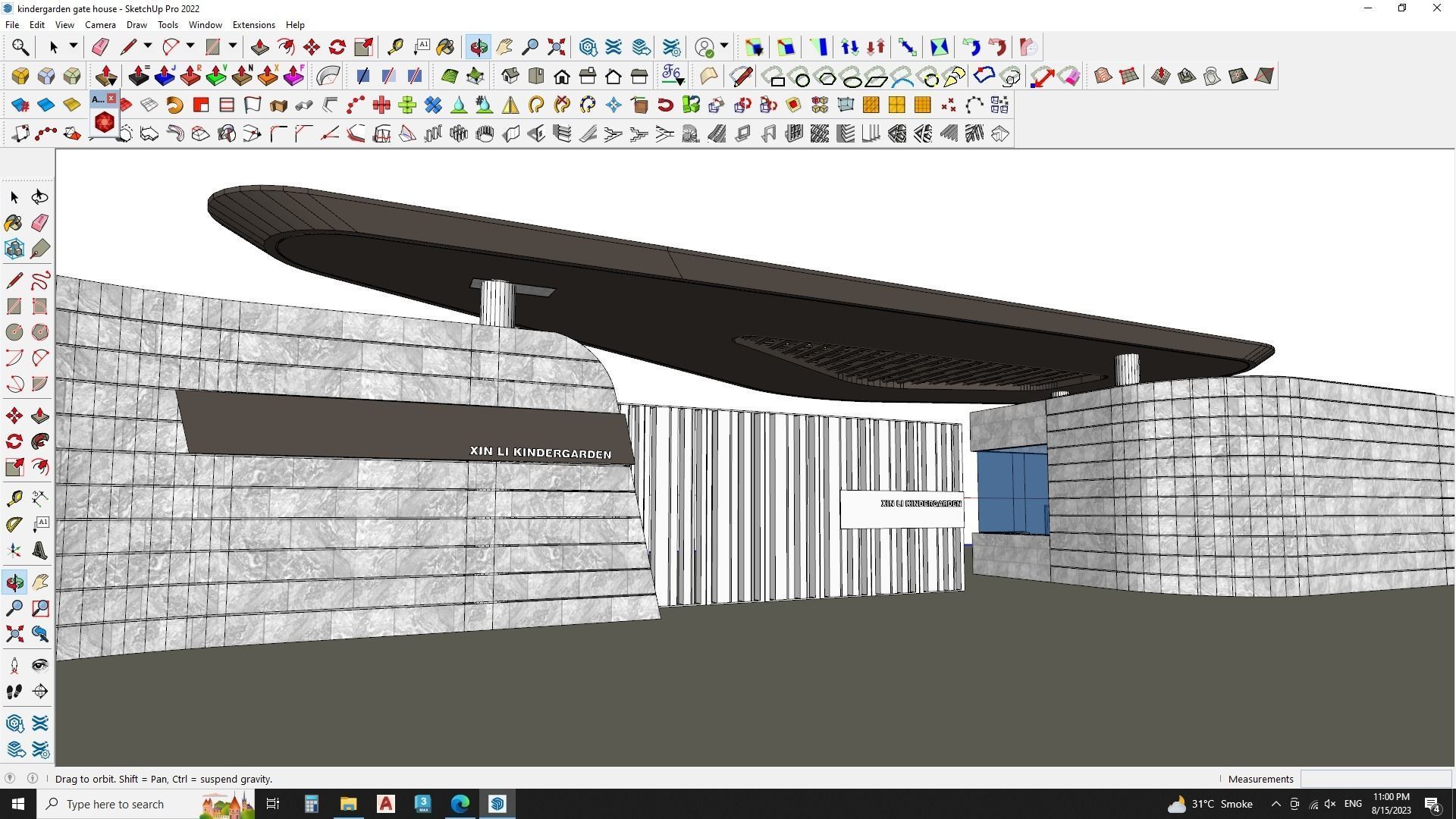Click the Measurements input box

pyautogui.click(x=1375, y=779)
